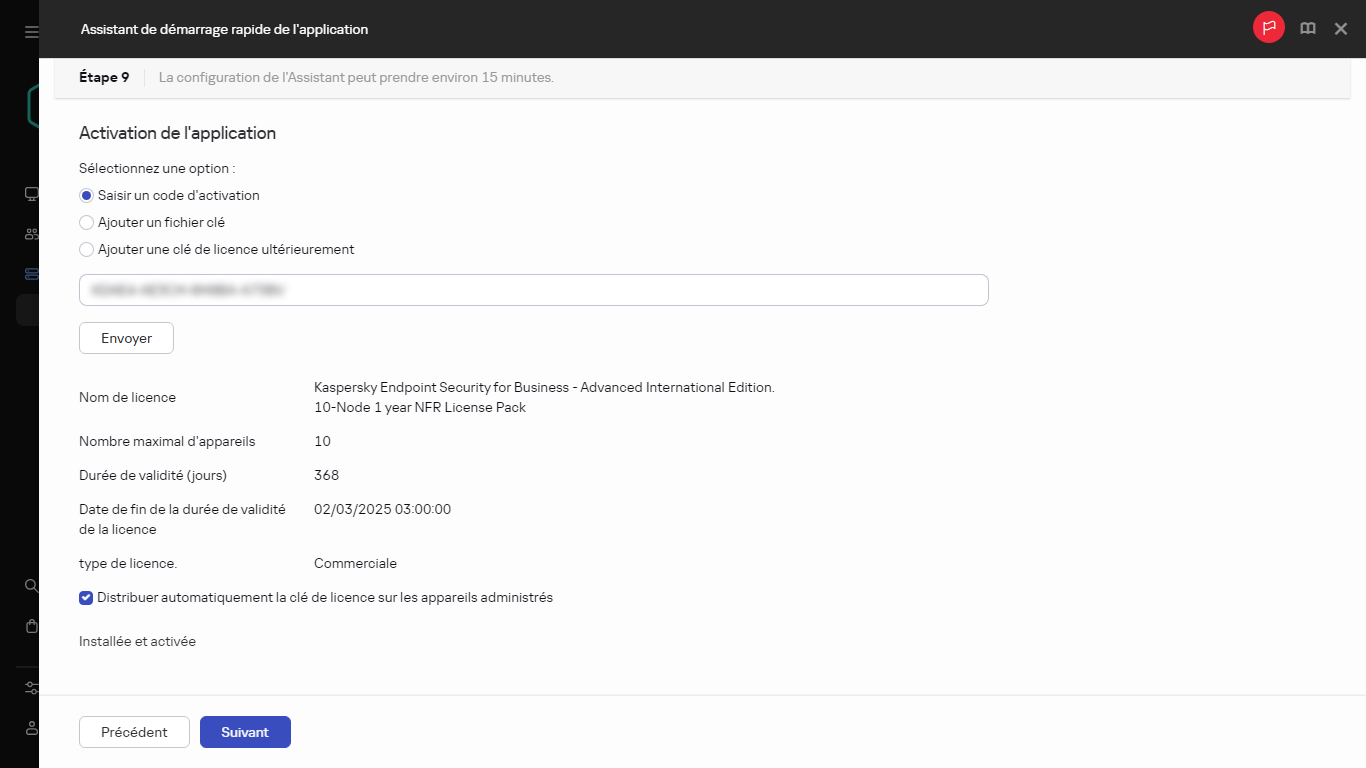
Task: Open the Marketplace bag icon
Action: click(x=30, y=626)
